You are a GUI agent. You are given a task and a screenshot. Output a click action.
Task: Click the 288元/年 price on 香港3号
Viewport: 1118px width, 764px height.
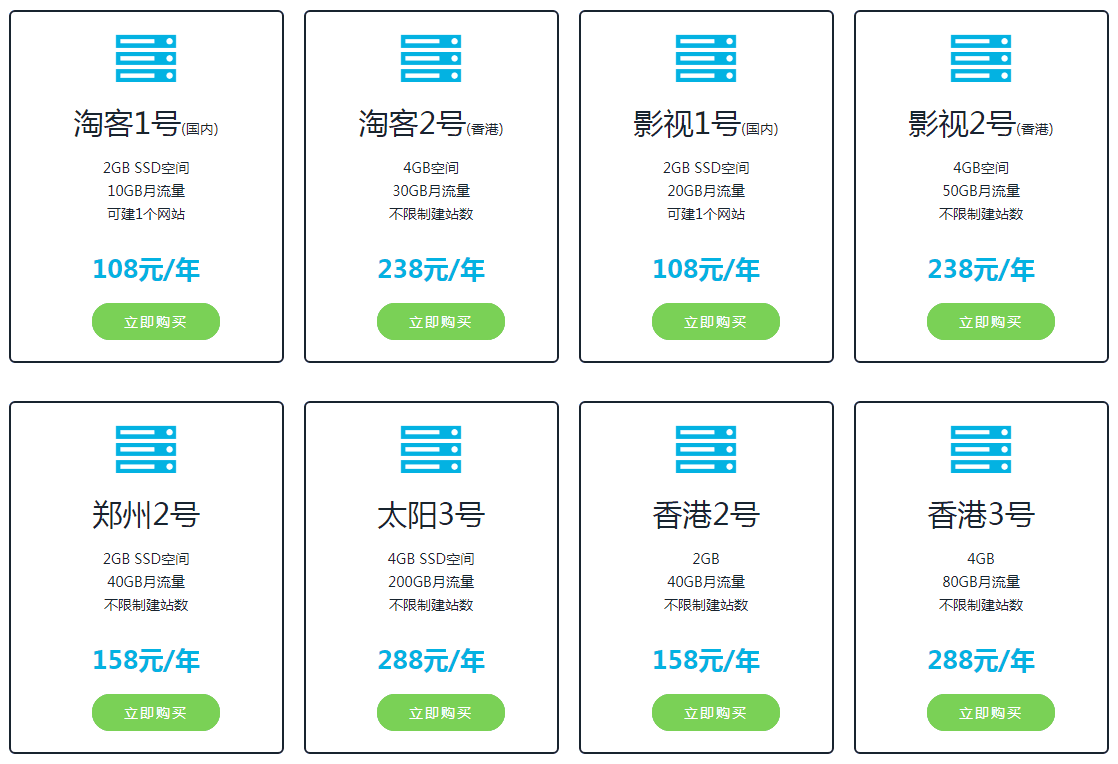(981, 661)
